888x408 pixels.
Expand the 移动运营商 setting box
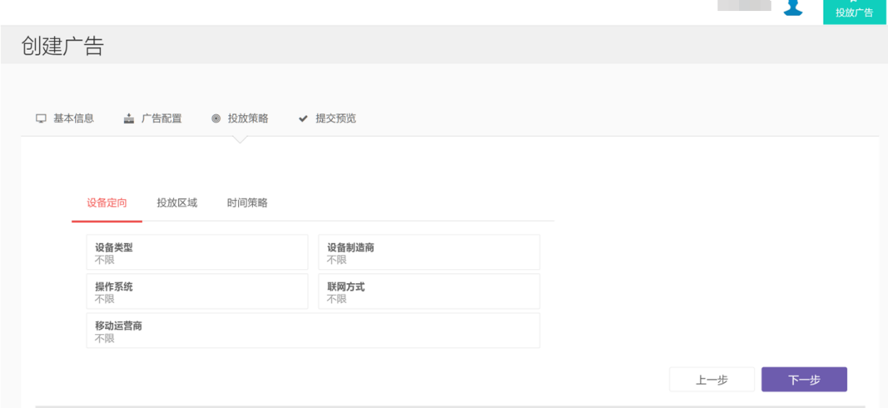313,330
